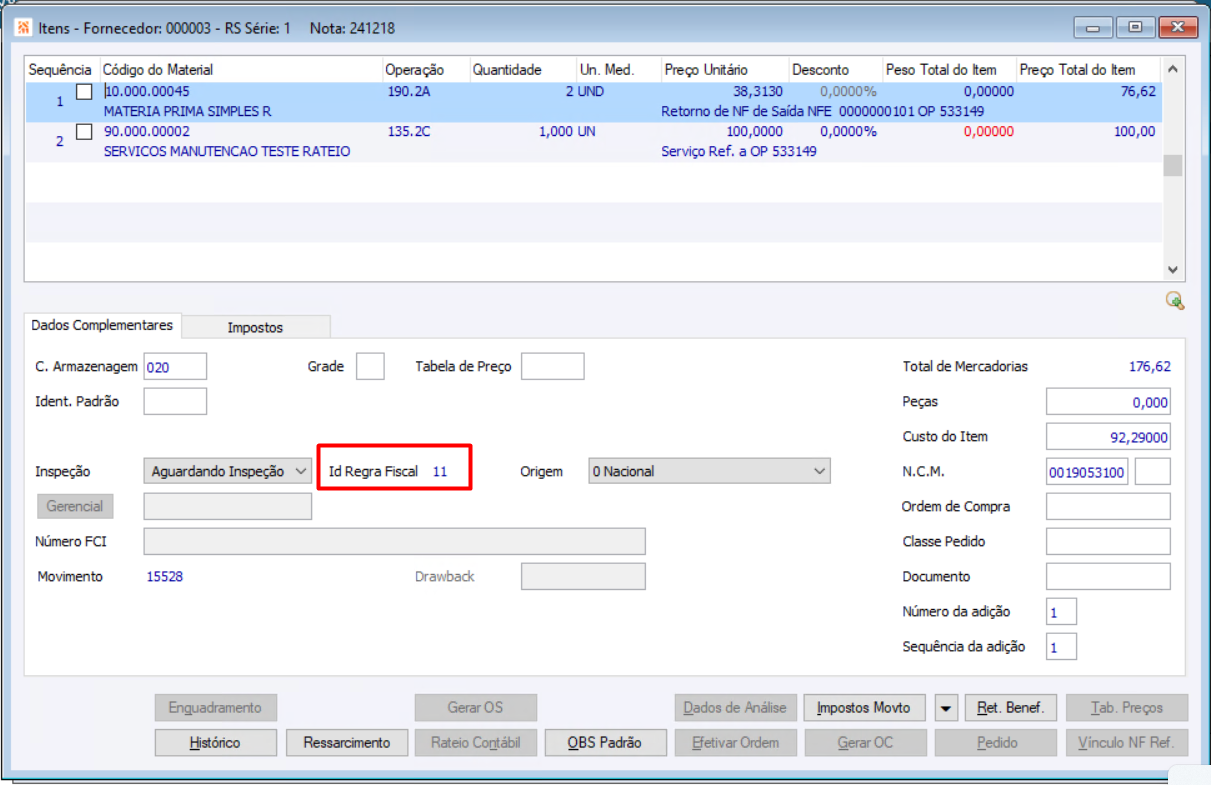Click the item grid scrollbar thumb
Screen dimensions: 1211x785
(1172, 166)
